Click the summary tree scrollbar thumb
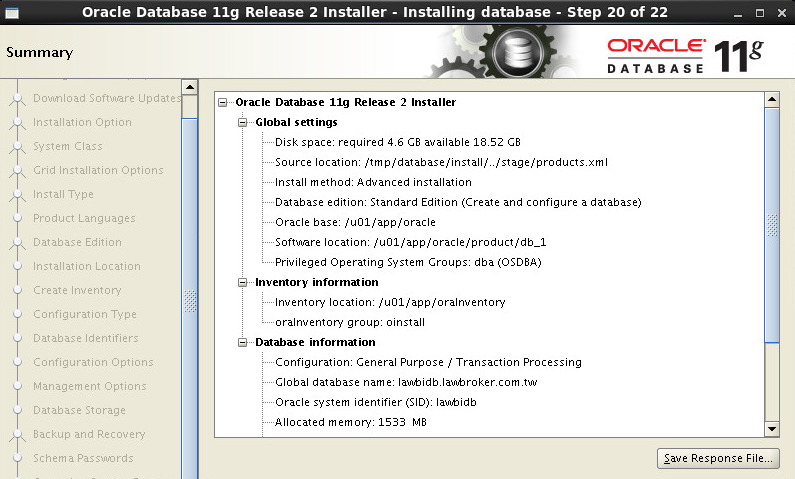The width and height of the screenshot is (795, 479). (772, 225)
